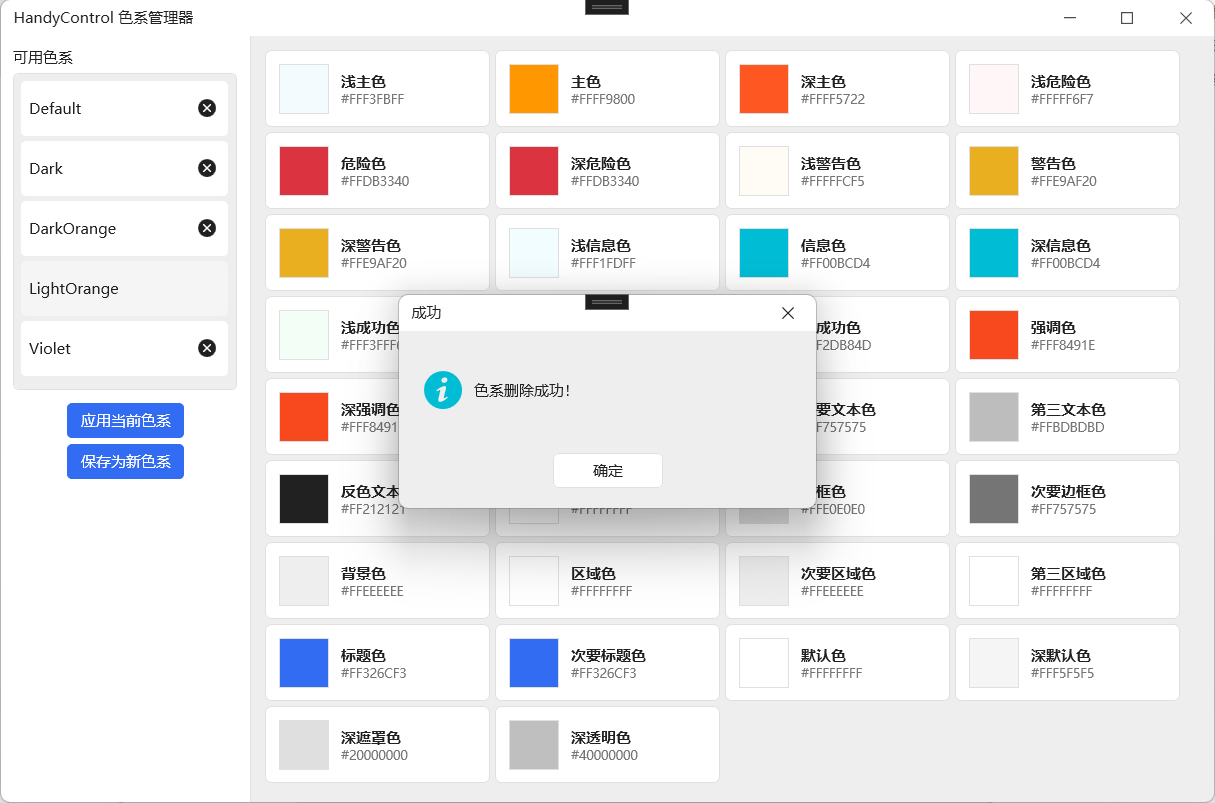Click the 强调色 swatch

994,335
